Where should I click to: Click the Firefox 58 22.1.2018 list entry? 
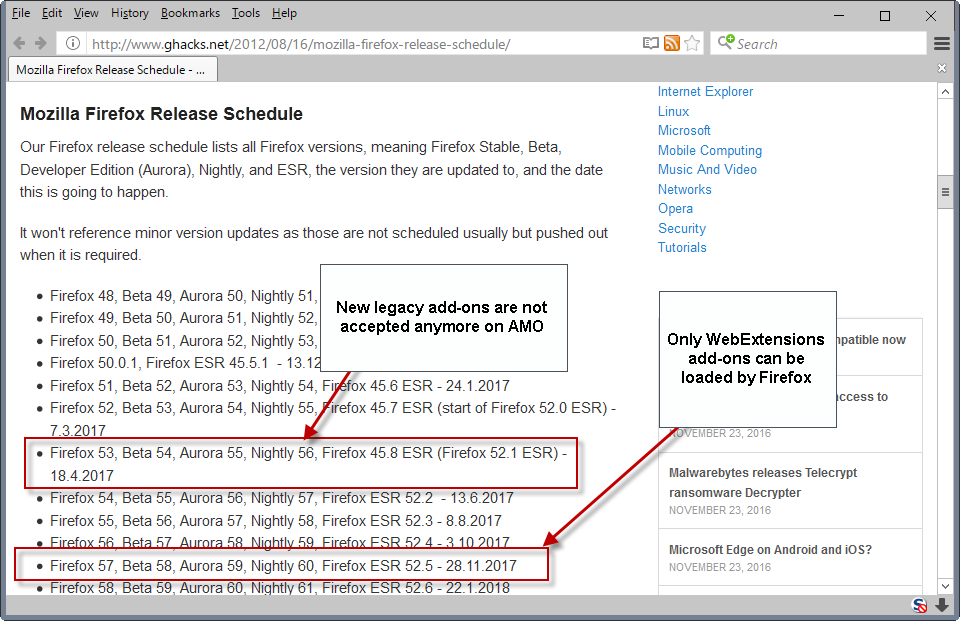(x=280, y=588)
